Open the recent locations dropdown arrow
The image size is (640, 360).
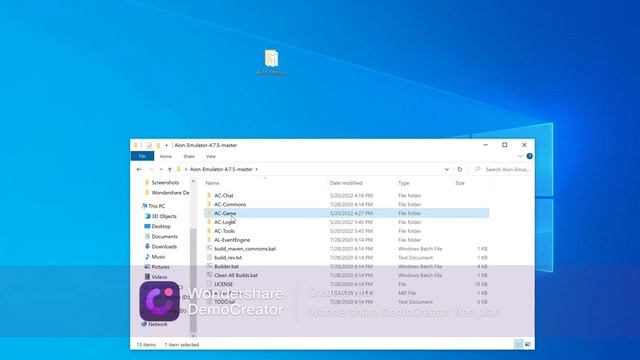[x=161, y=169]
